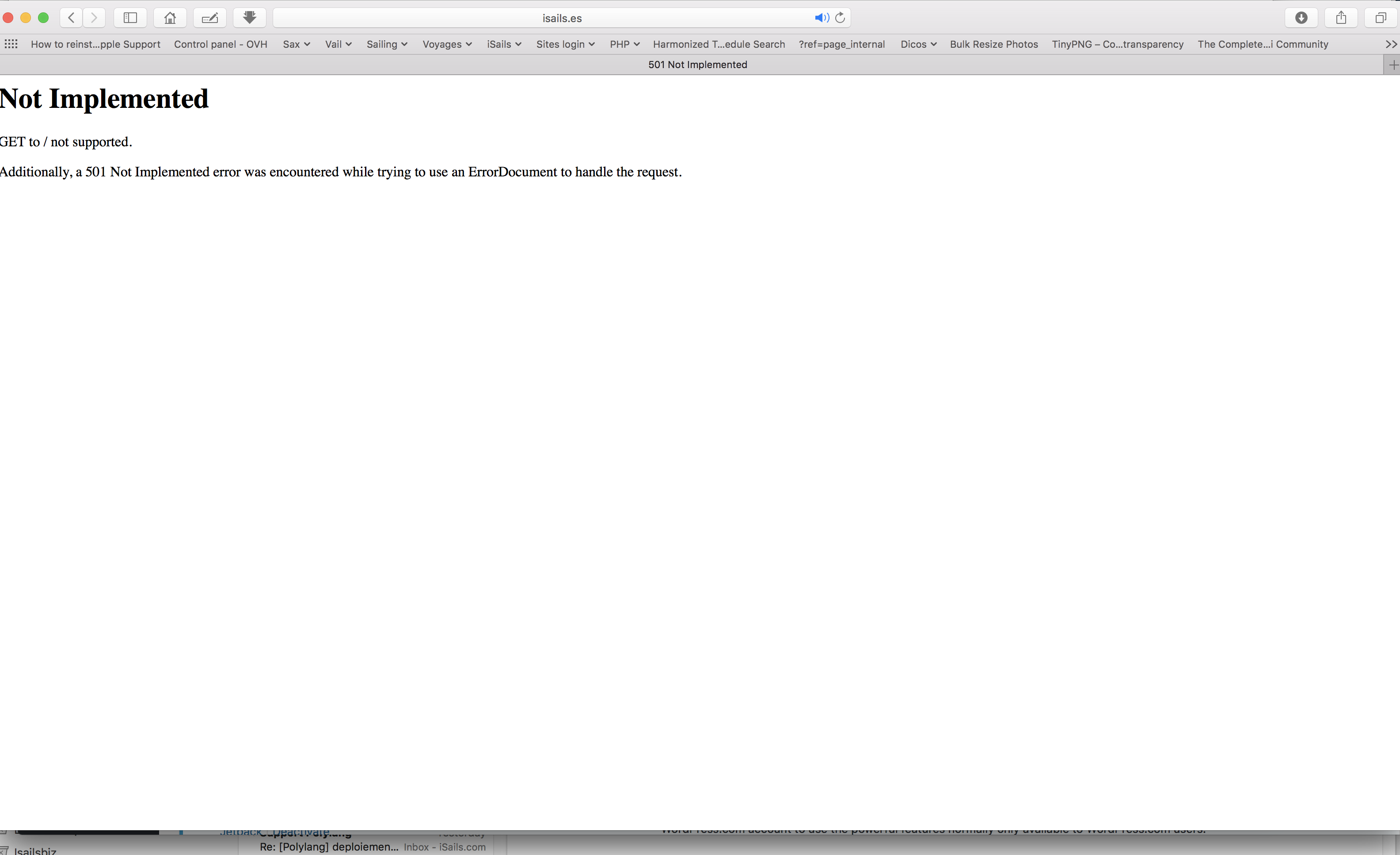Show the downloads list
The width and height of the screenshot is (1400, 855).
coord(1301,18)
